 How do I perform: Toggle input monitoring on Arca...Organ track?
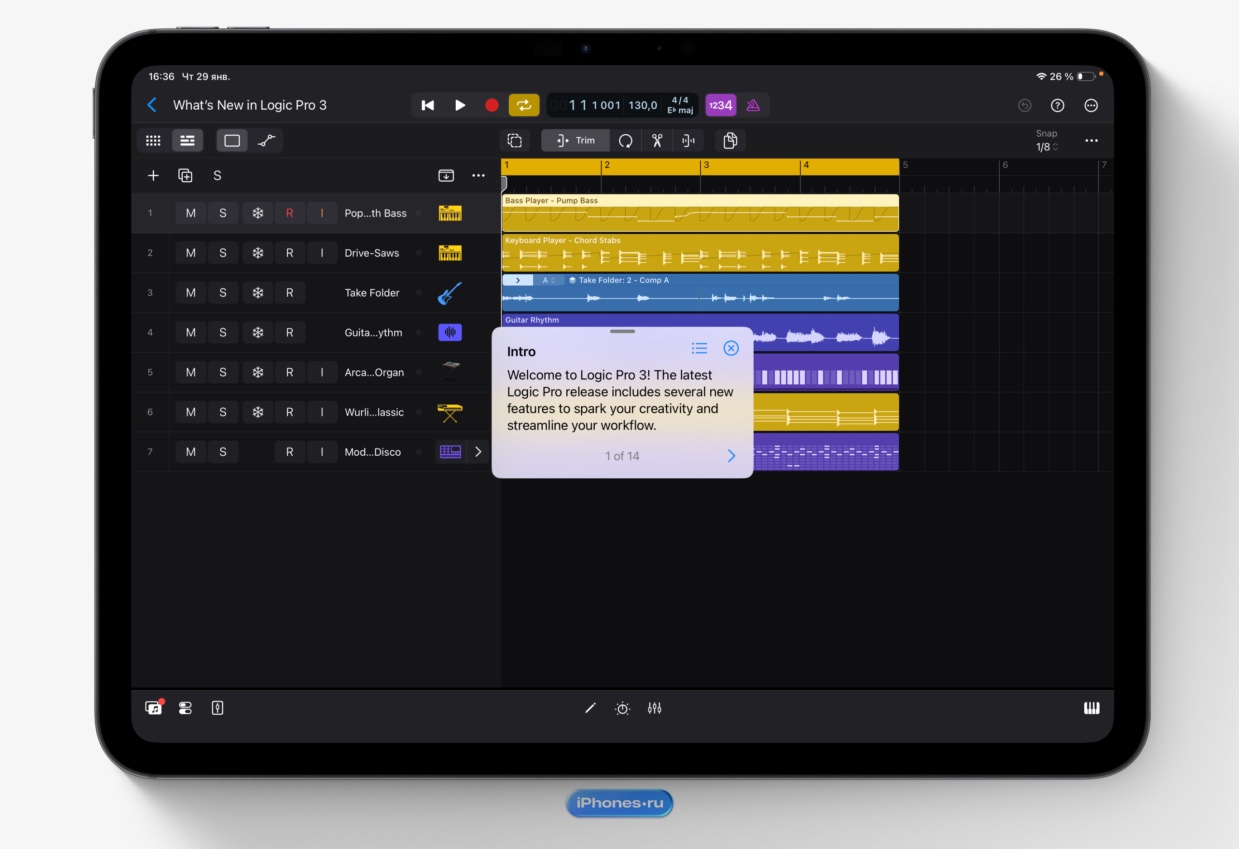point(322,373)
